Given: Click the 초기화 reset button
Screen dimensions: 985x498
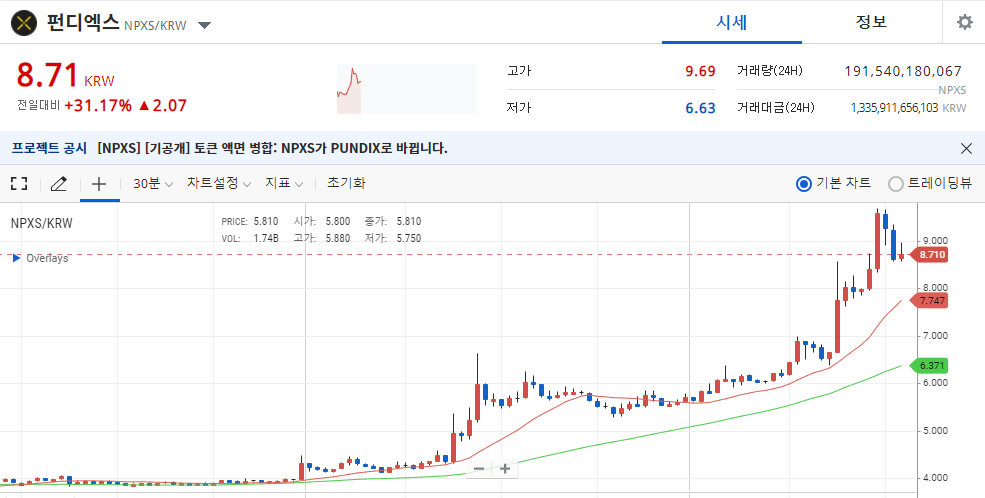Looking at the screenshot, I should coord(346,183).
